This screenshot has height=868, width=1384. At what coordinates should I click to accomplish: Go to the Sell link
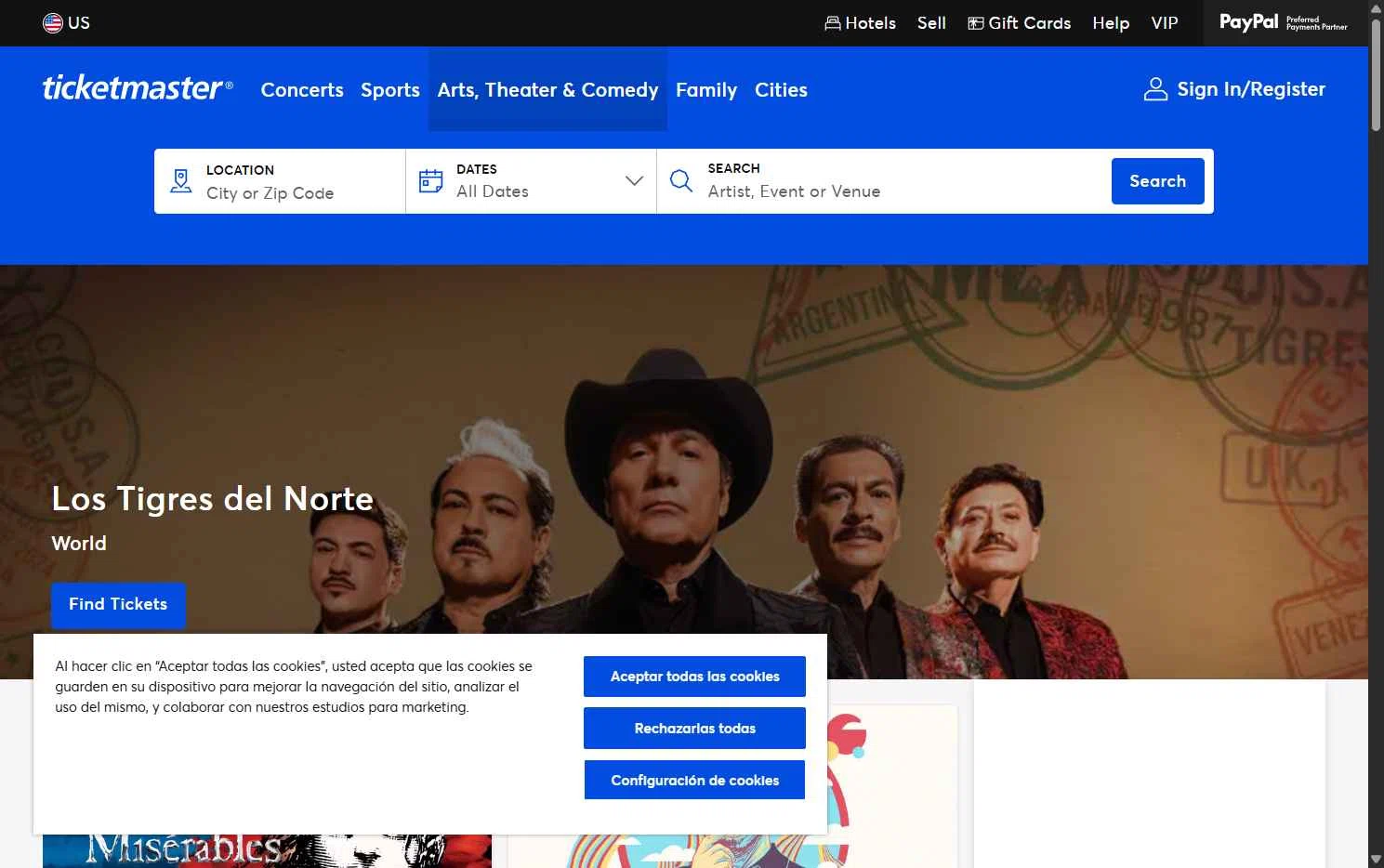[931, 23]
